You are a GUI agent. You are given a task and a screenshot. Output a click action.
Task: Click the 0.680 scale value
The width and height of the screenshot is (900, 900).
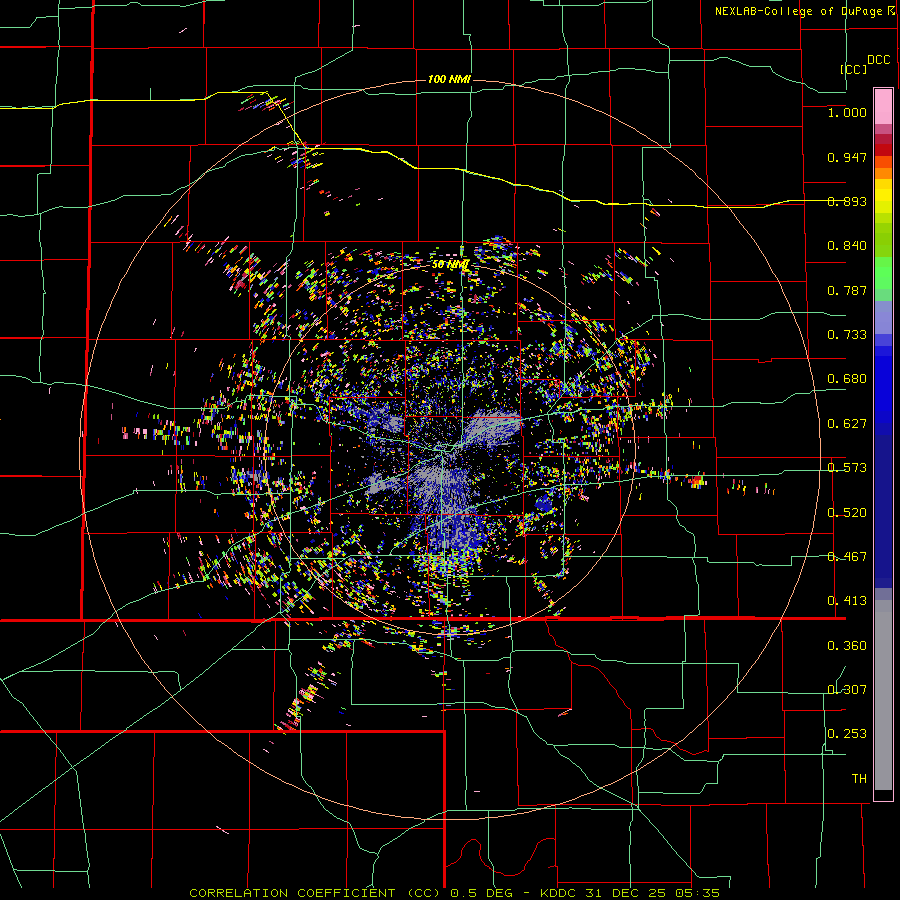pyautogui.click(x=847, y=379)
